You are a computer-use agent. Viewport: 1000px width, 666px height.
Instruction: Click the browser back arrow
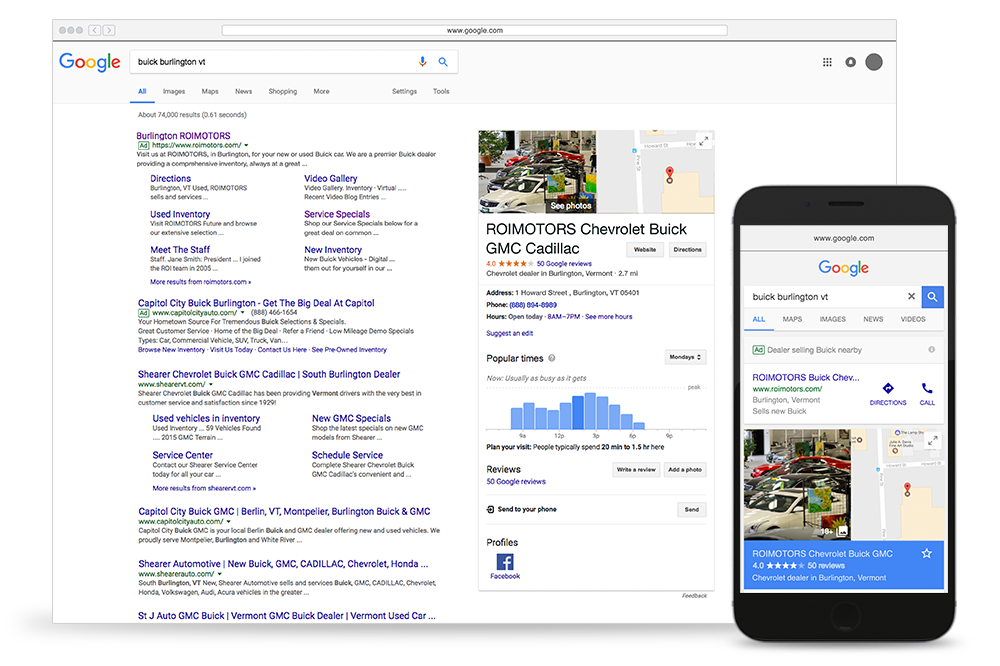click(x=94, y=30)
